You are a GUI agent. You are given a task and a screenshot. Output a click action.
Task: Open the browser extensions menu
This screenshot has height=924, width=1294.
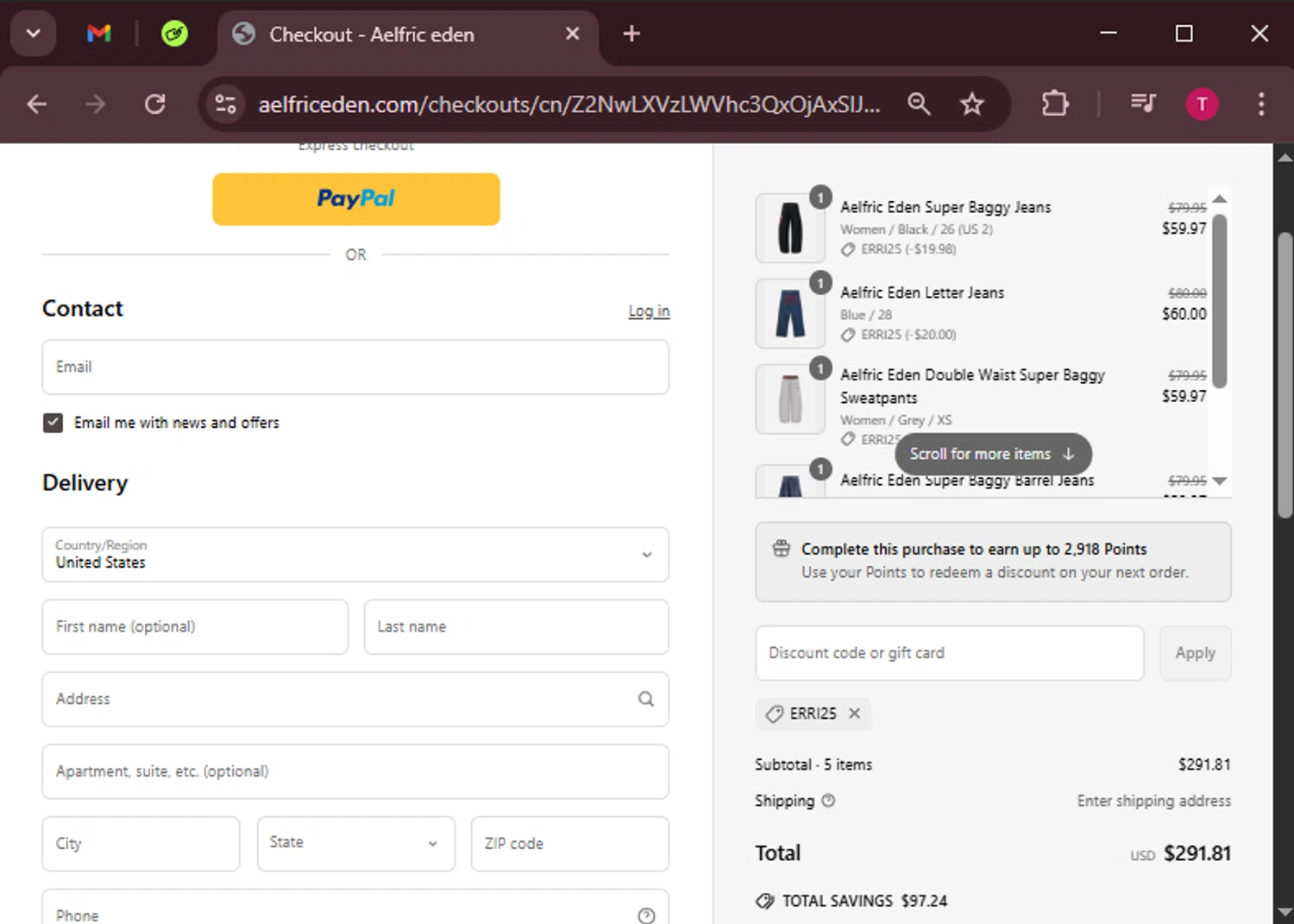tap(1055, 104)
